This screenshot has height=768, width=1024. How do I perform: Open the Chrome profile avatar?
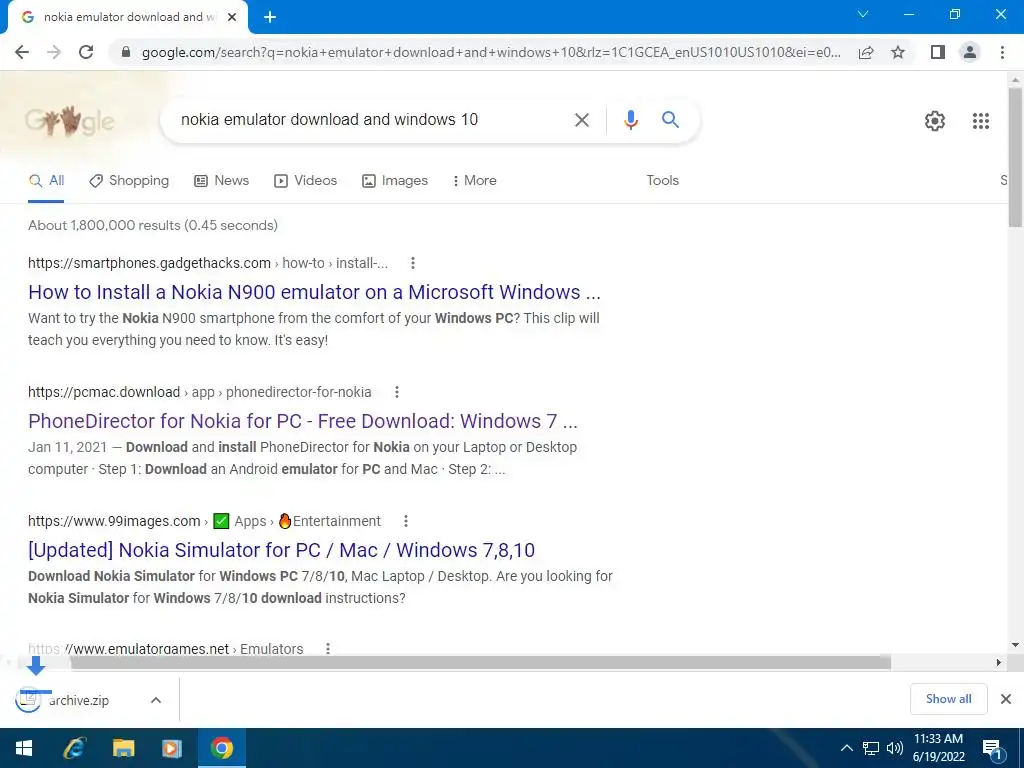[970, 52]
